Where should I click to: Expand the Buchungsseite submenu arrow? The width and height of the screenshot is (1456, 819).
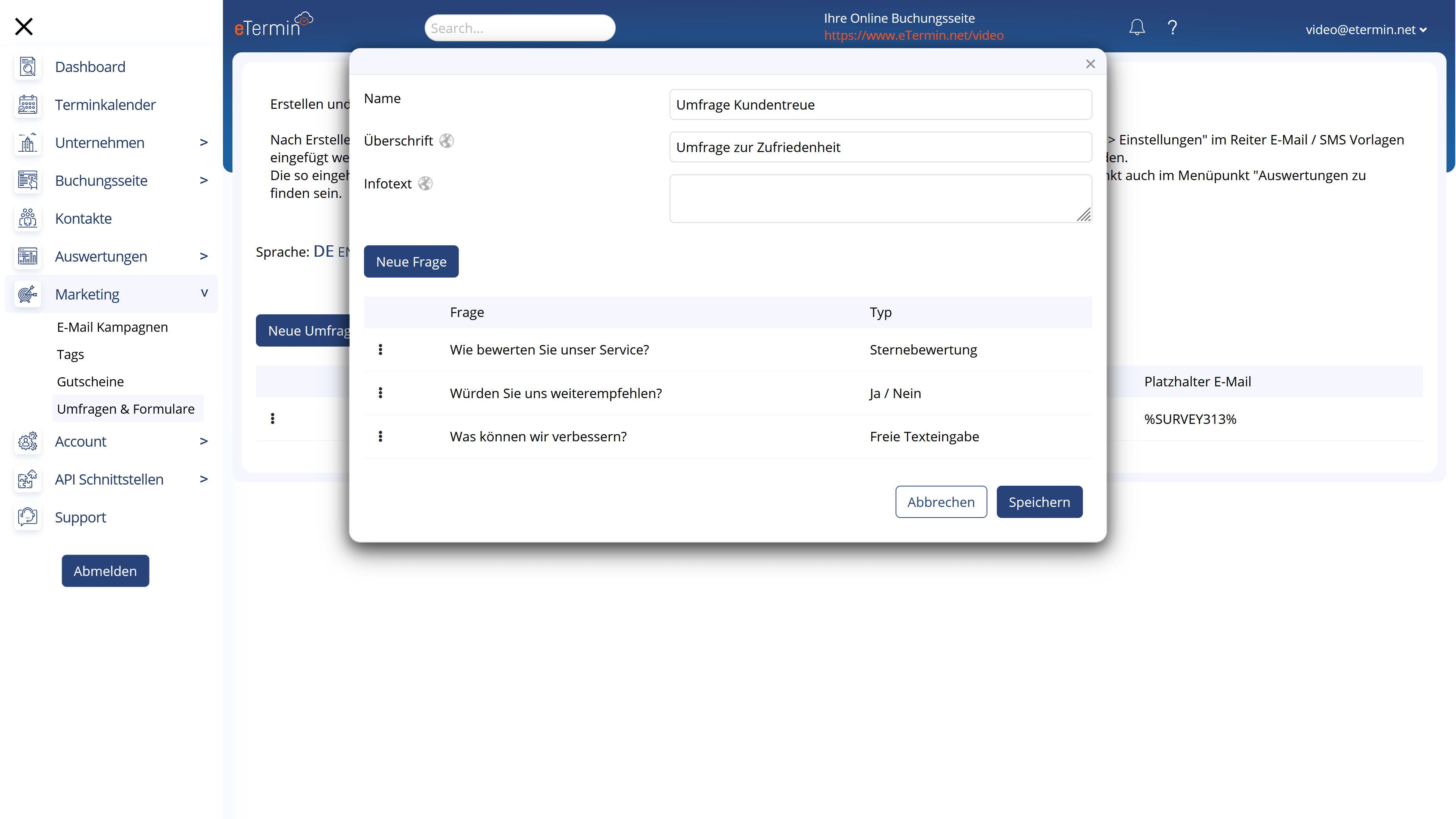[x=204, y=180]
